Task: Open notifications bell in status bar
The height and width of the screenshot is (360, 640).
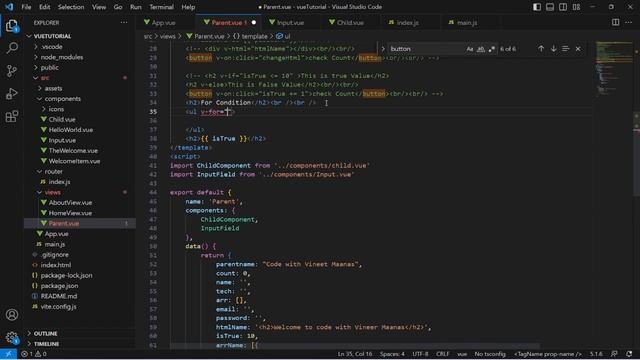Action: point(629,354)
